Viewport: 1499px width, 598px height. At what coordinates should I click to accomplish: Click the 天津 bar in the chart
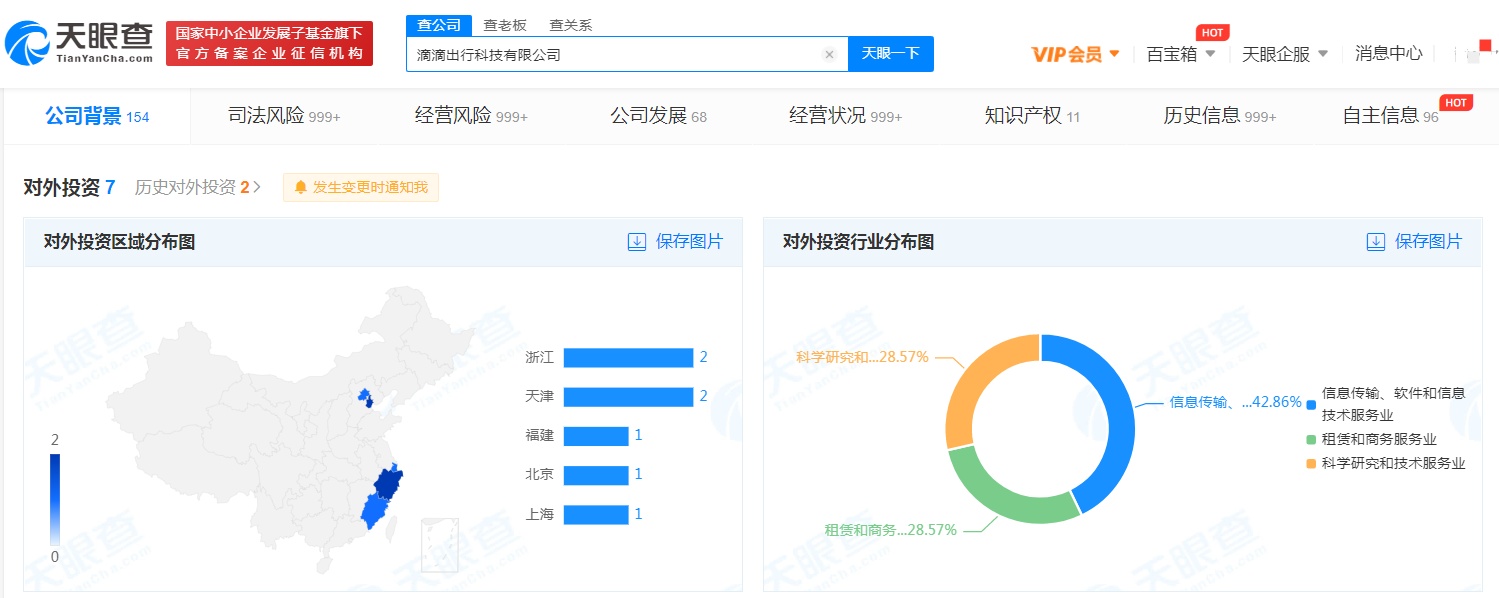(628, 397)
